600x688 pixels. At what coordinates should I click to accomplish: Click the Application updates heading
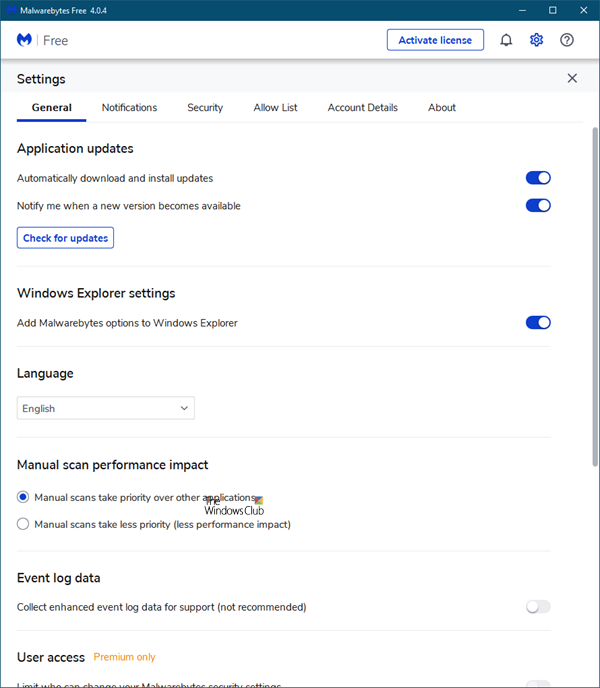click(75, 148)
